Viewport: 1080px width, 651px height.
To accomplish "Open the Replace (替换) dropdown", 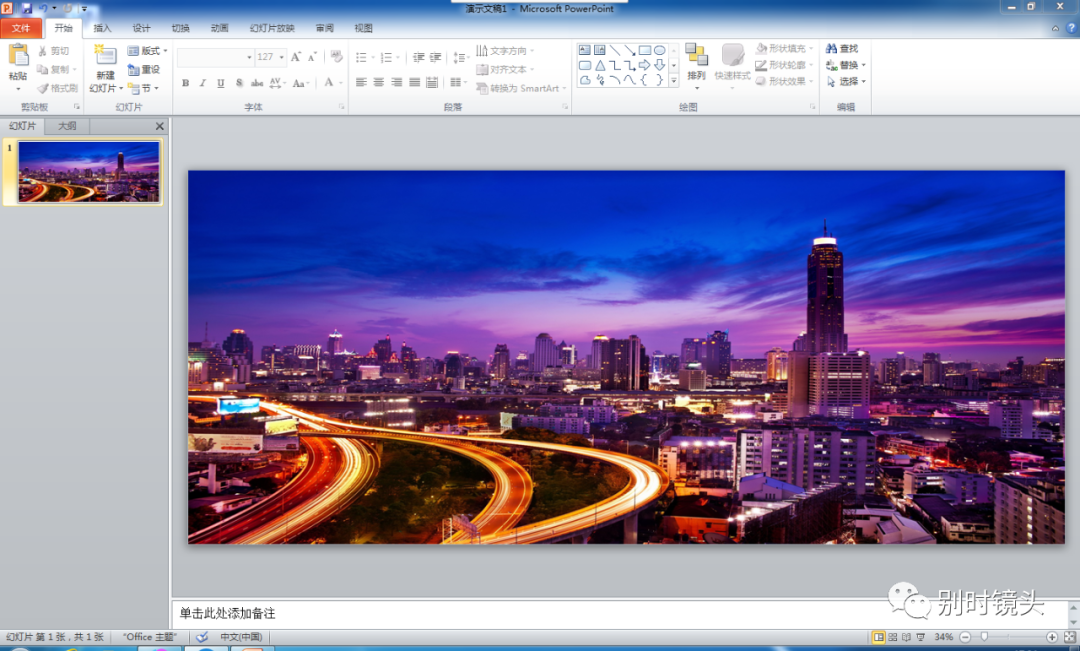I will [845, 65].
